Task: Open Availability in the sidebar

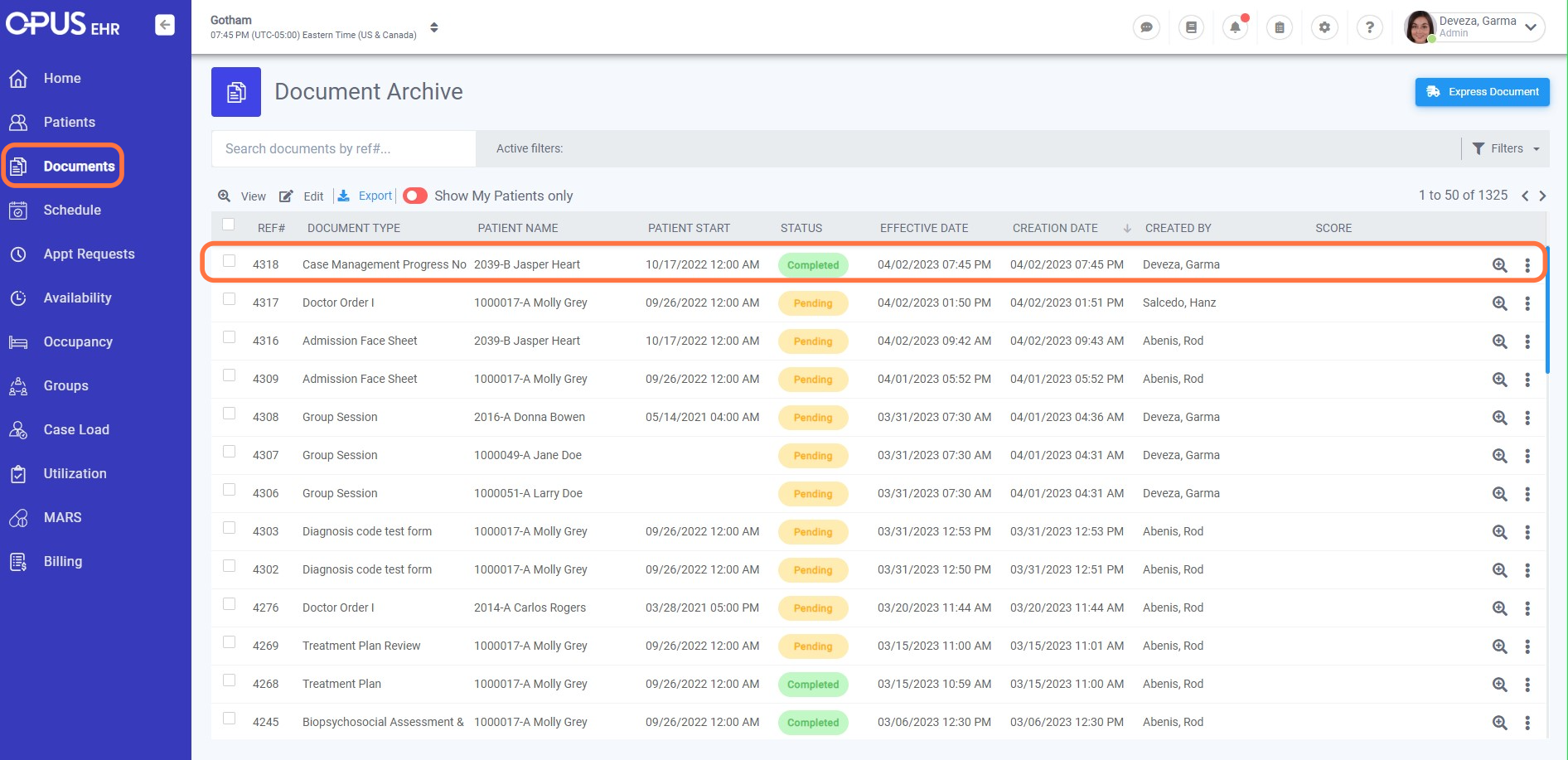Action: pos(77,298)
